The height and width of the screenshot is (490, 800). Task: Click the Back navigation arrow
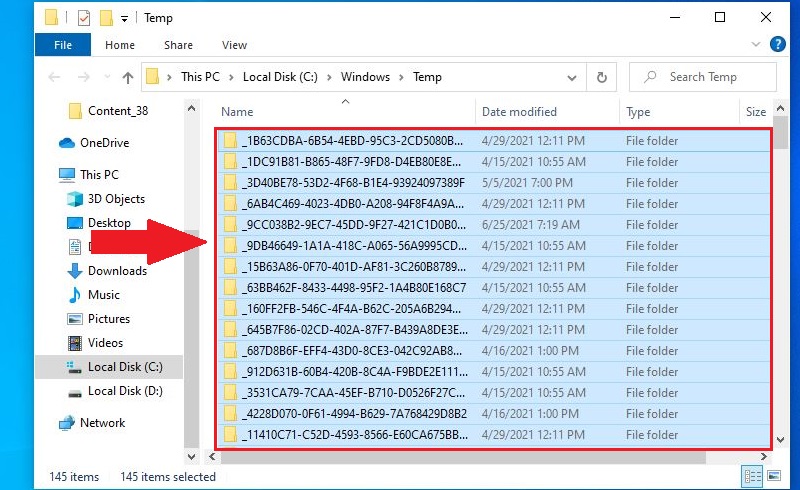coord(55,77)
